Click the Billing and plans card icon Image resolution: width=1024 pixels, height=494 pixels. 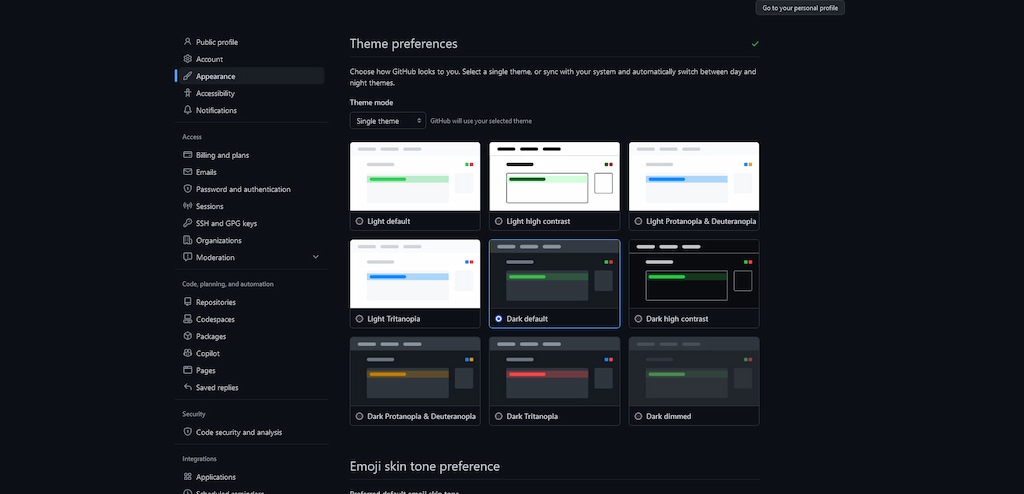[x=187, y=155]
